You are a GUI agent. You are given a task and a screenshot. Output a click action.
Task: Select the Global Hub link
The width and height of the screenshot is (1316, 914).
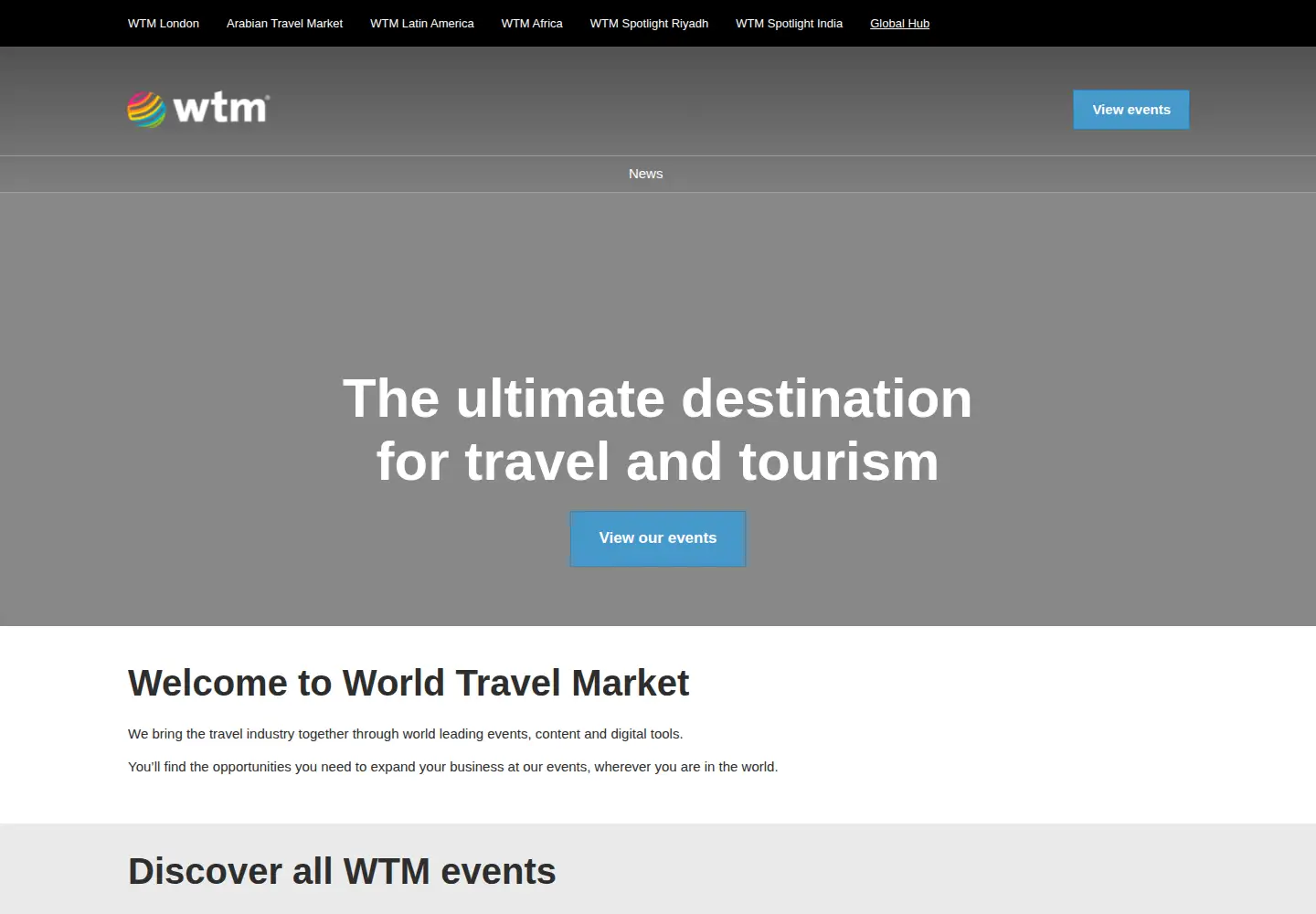(899, 24)
